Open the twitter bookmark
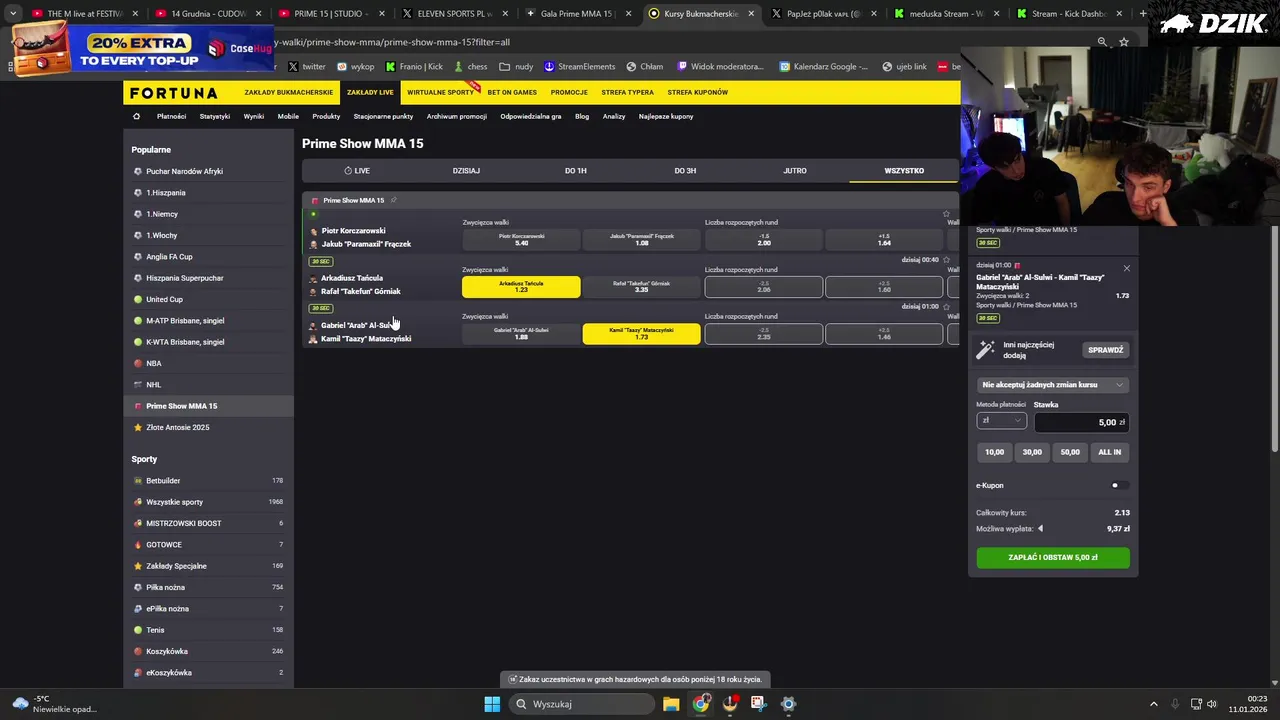The image size is (1280, 720). [x=306, y=67]
